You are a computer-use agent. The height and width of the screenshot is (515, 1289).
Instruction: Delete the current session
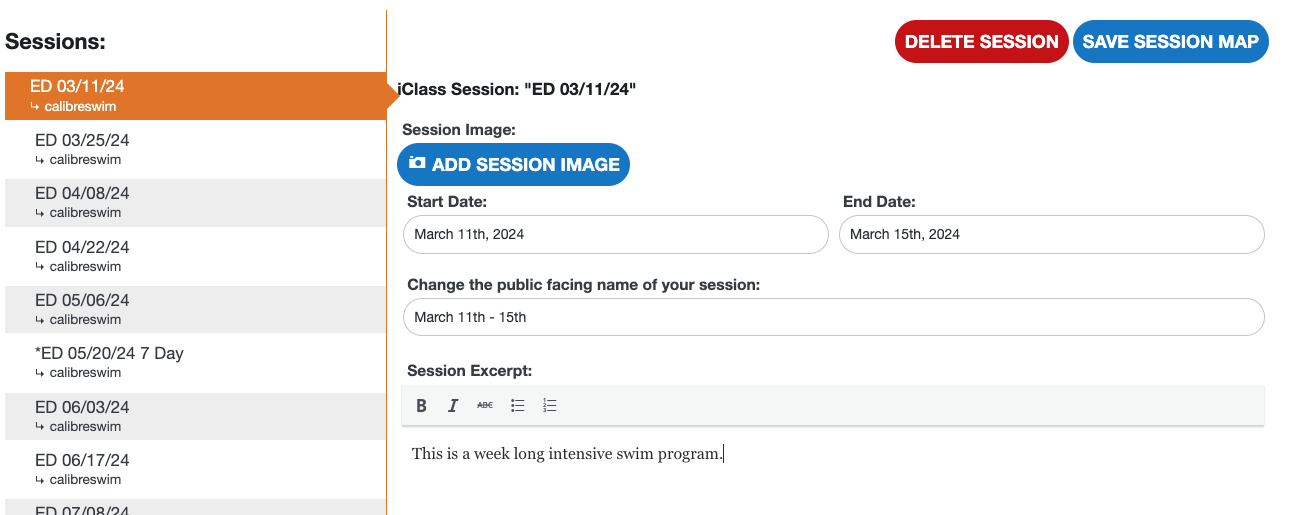click(x=981, y=42)
